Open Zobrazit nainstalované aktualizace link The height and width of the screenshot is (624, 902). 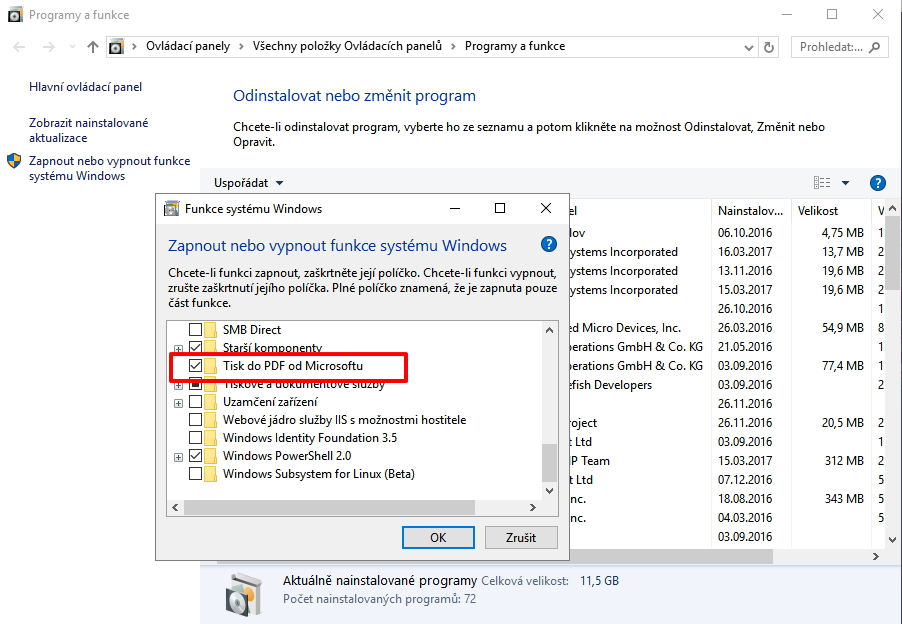[89, 130]
